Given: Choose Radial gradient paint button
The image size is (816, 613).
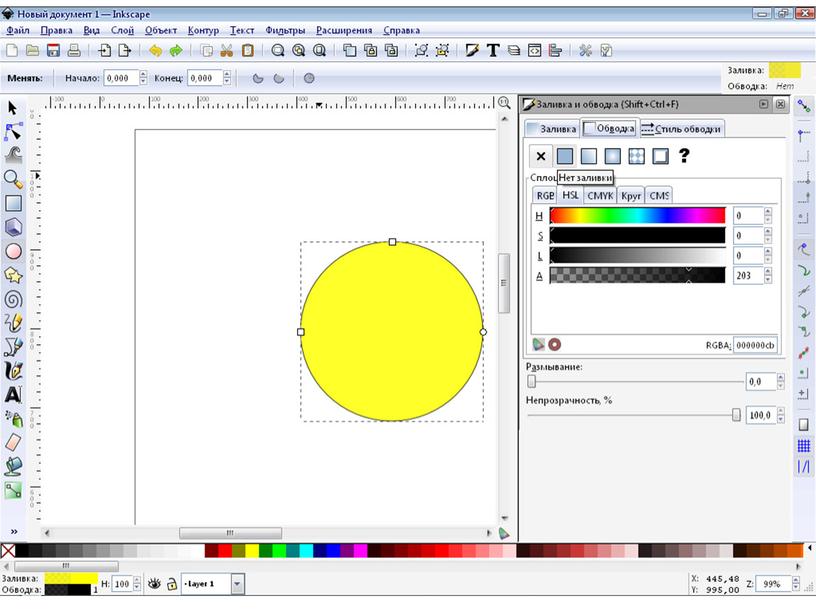Looking at the screenshot, I should point(613,156).
